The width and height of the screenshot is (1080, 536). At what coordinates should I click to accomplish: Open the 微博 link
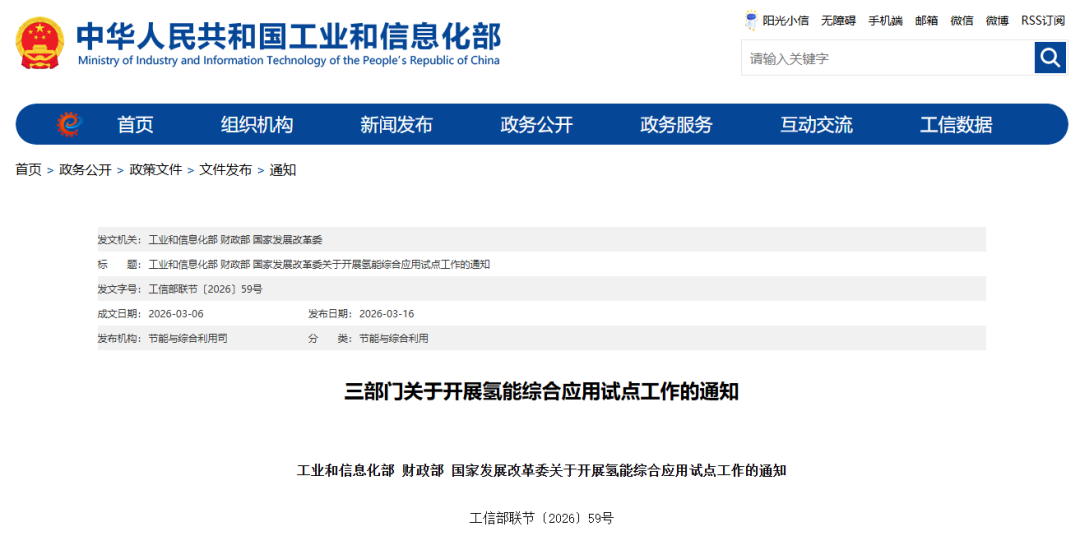(997, 21)
